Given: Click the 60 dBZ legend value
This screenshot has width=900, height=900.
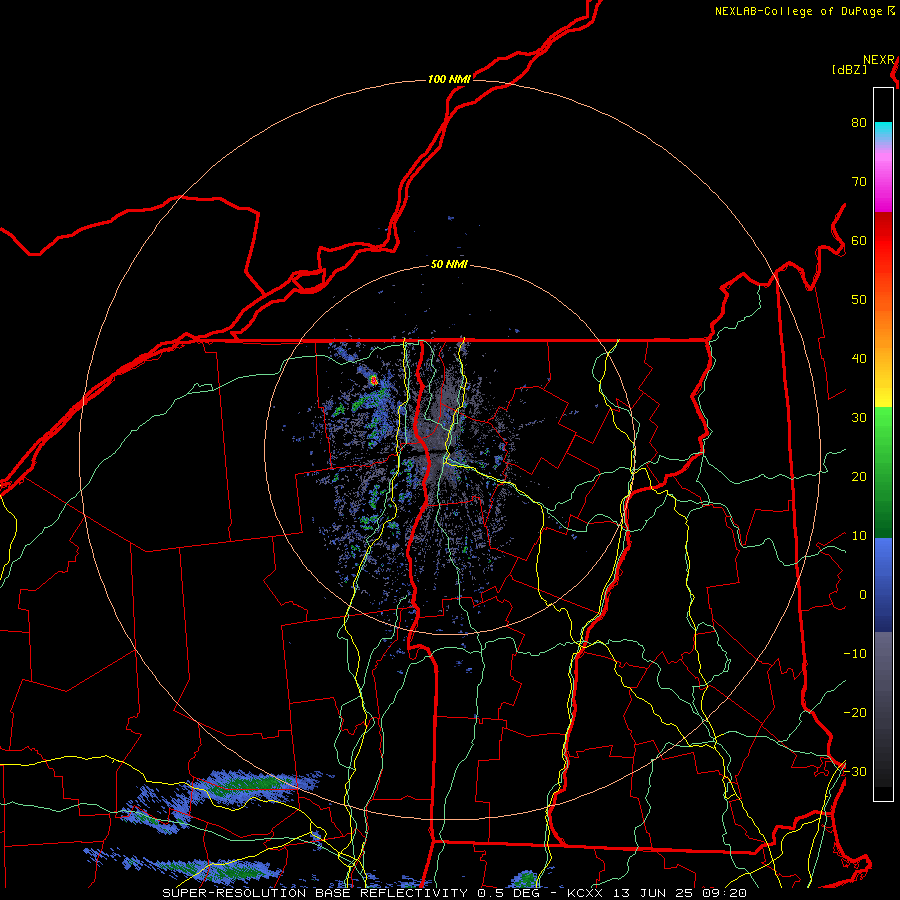Looking at the screenshot, I should (859, 240).
